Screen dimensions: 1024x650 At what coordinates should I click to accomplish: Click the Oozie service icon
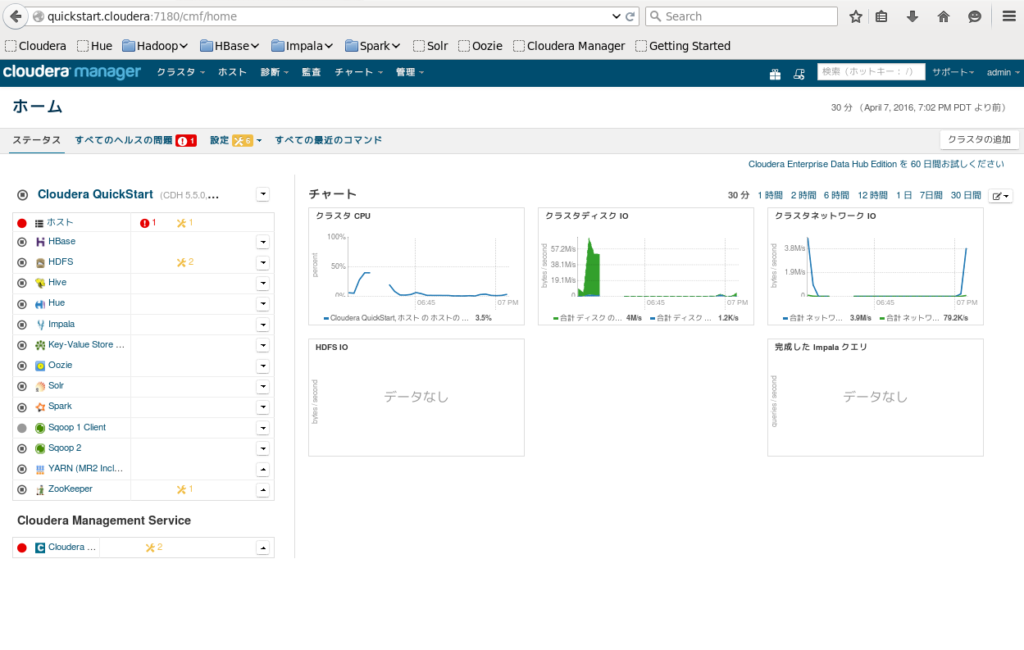(40, 366)
